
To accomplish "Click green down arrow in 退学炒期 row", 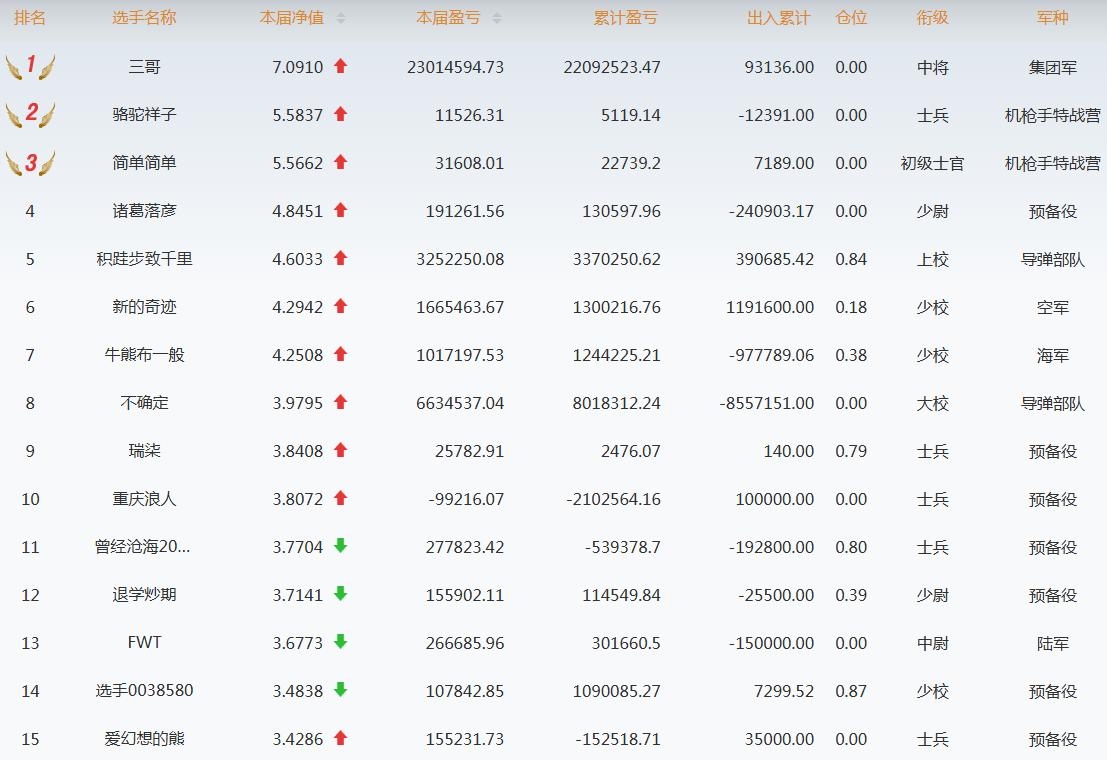I will point(340,594).
